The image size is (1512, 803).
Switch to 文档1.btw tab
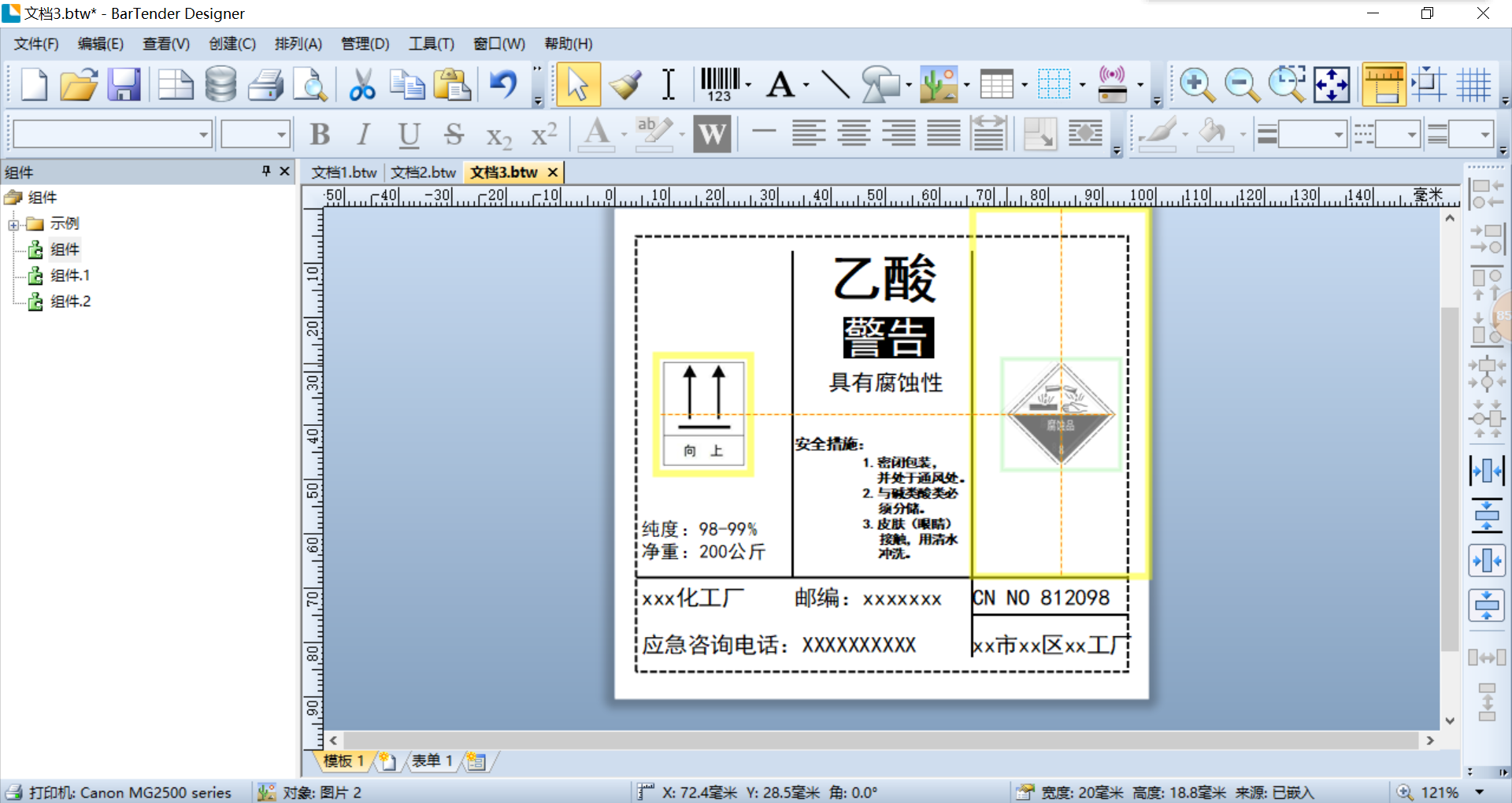point(344,172)
